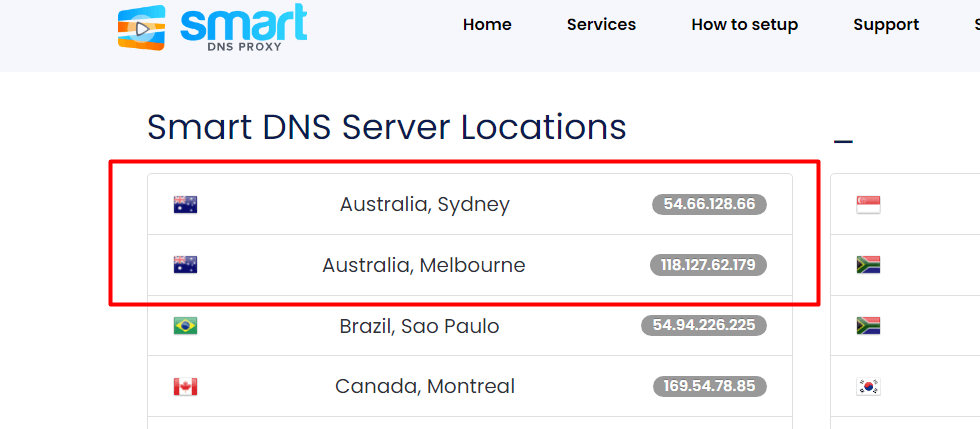
Task: Open the How to setup menu
Action: coord(744,25)
